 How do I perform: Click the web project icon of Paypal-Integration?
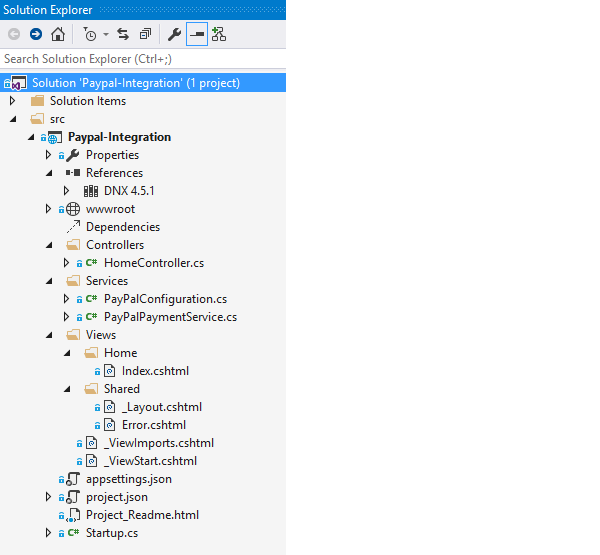pyautogui.click(x=55, y=137)
